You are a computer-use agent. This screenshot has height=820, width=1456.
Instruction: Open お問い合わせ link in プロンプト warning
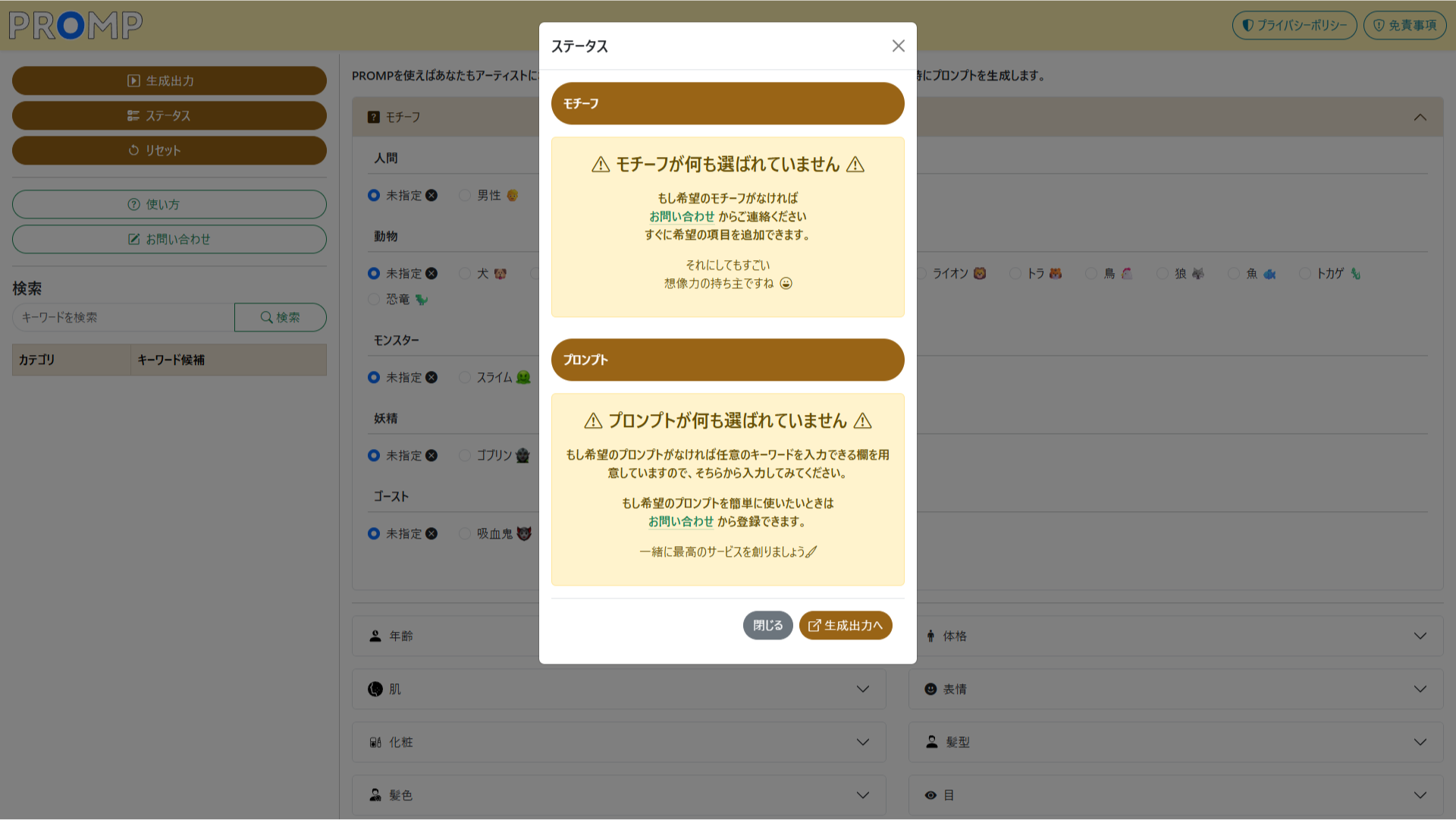click(x=681, y=522)
